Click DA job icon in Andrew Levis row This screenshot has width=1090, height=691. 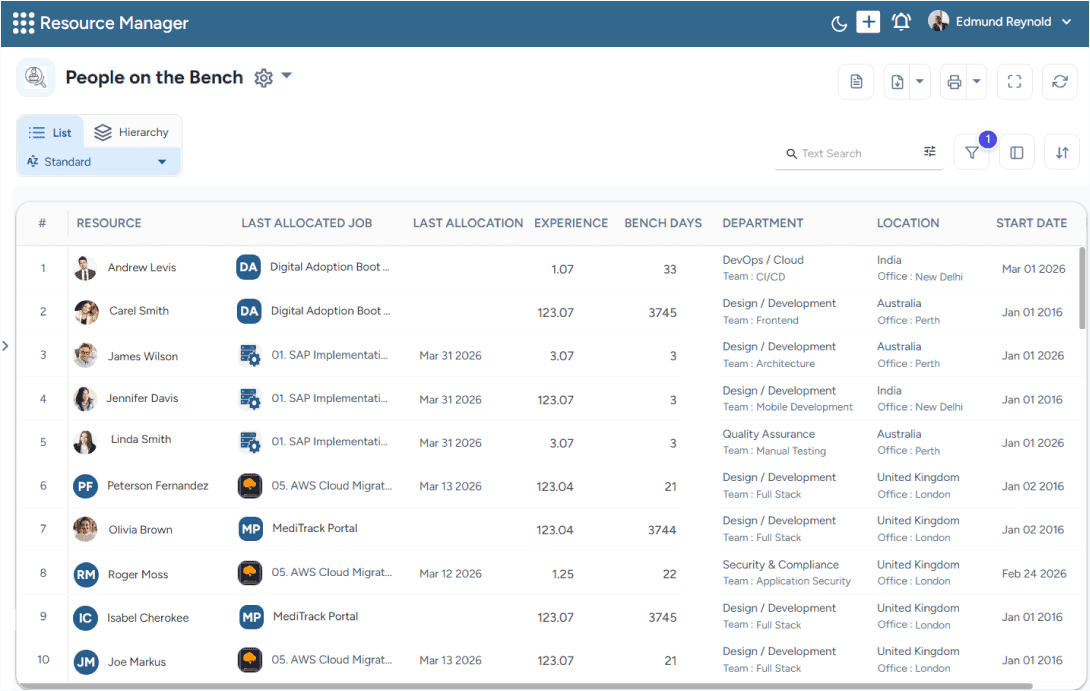click(248, 267)
